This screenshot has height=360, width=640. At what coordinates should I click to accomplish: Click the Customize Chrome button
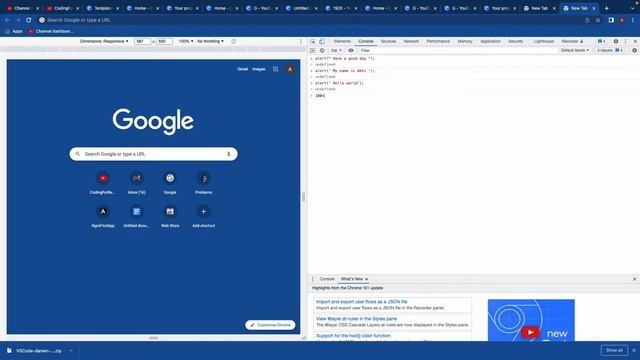point(270,325)
